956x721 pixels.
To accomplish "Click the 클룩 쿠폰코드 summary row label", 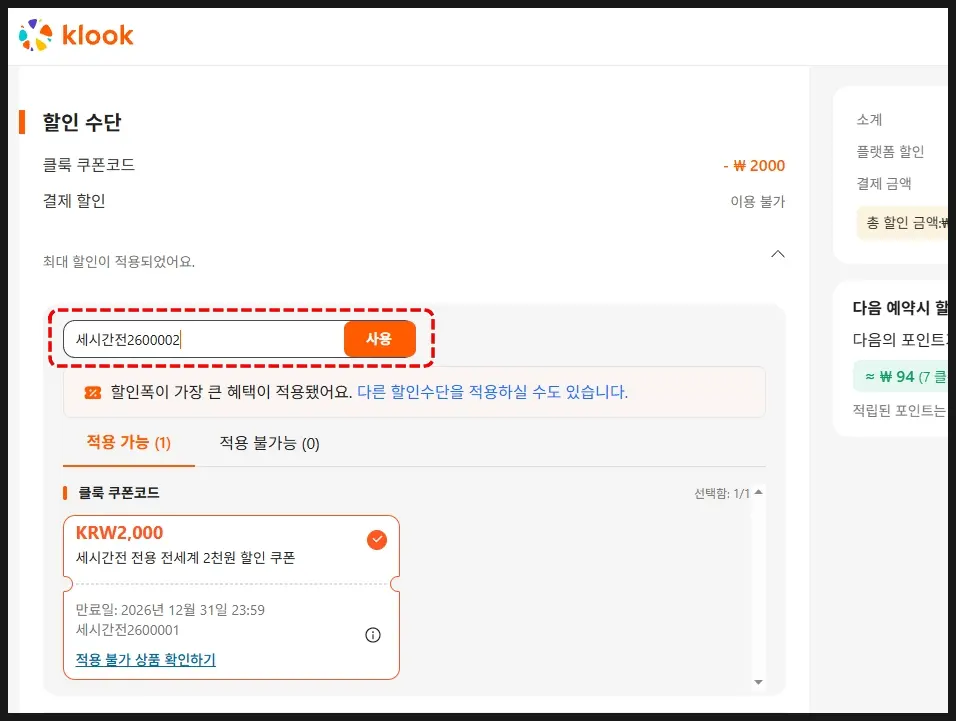I will [x=89, y=165].
